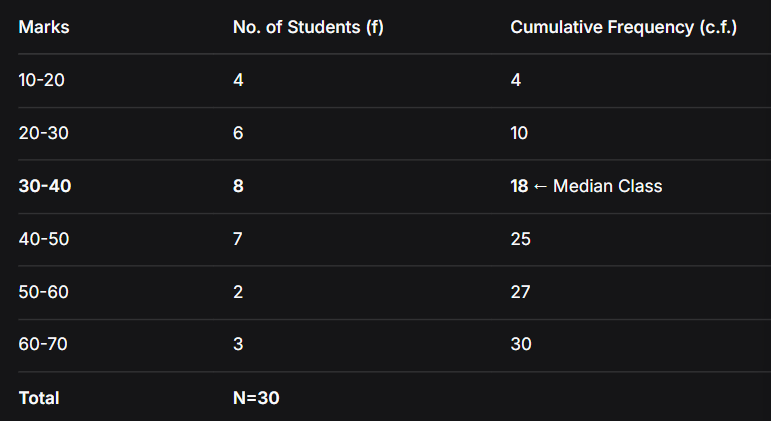Click the Cumulative Frequency (c.f.) header
The height and width of the screenshot is (421, 771).
623,27
